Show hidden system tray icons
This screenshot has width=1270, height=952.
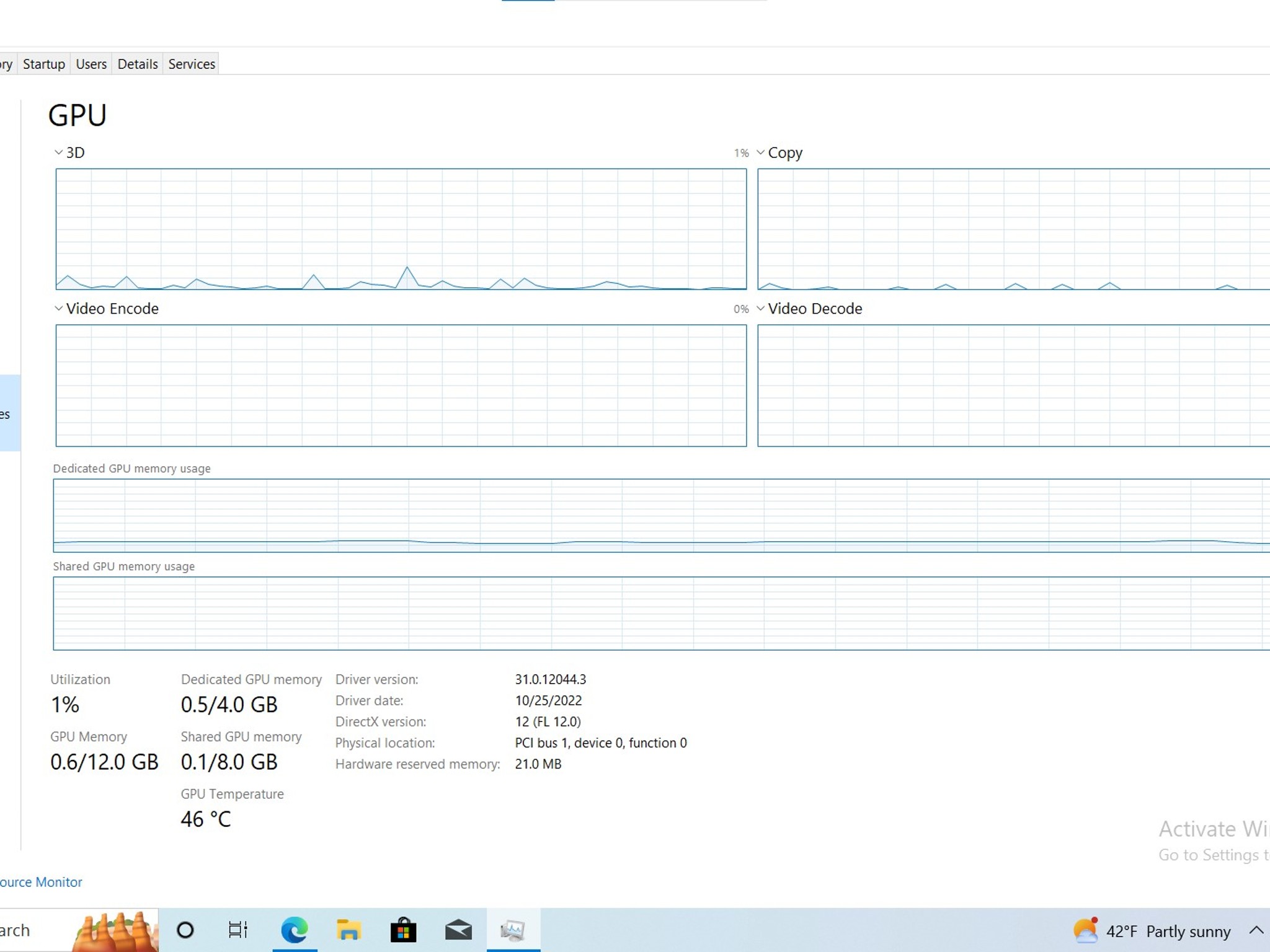(1256, 930)
